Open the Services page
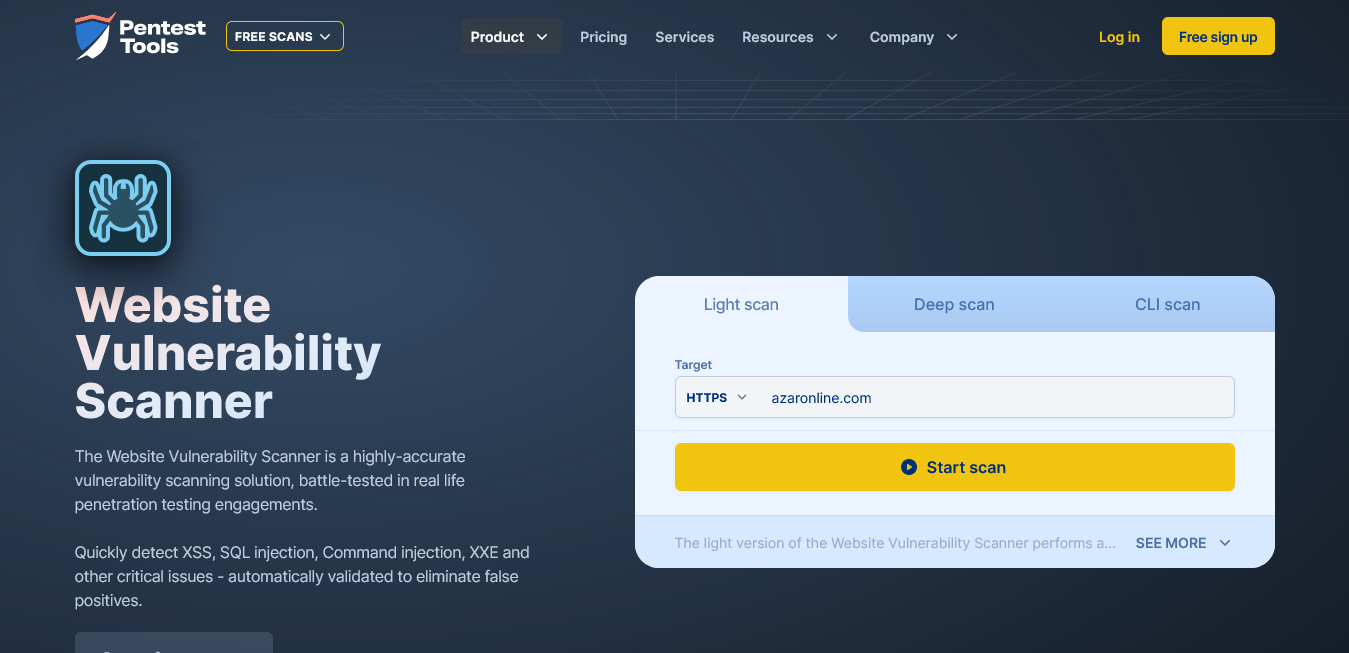The height and width of the screenshot is (653, 1349). click(684, 37)
